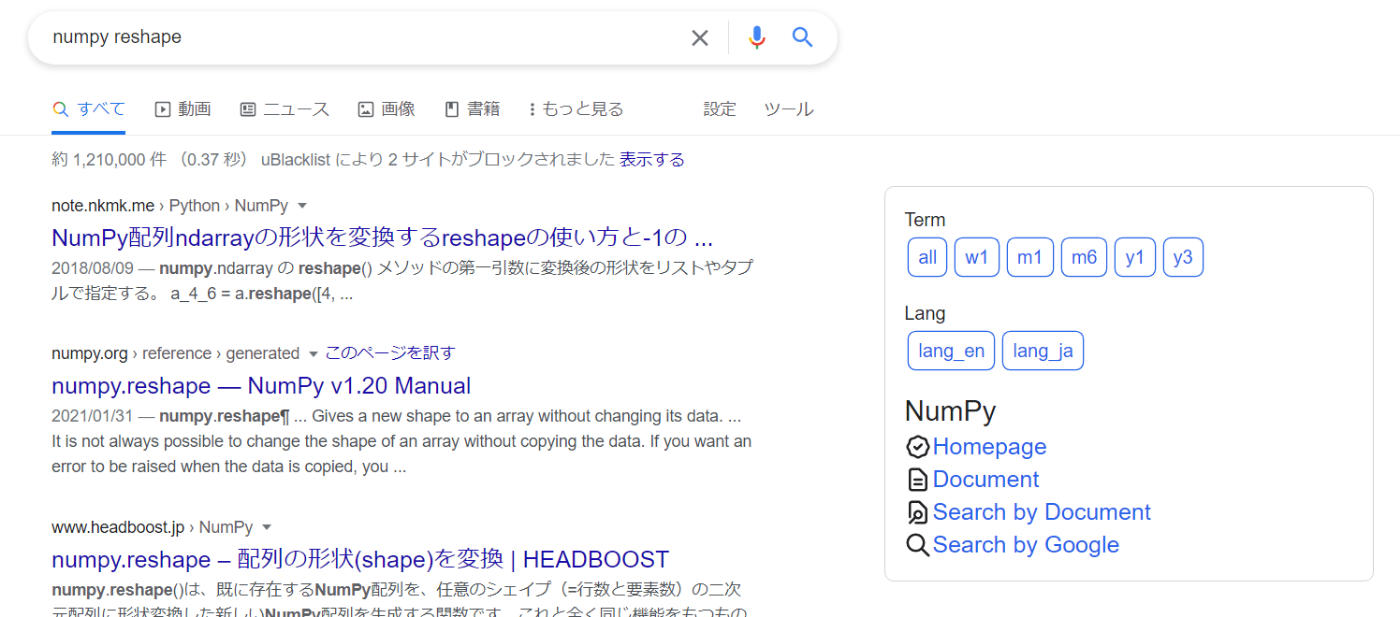Switch to the 書籍 tab
The image size is (1400, 617).
tap(472, 109)
